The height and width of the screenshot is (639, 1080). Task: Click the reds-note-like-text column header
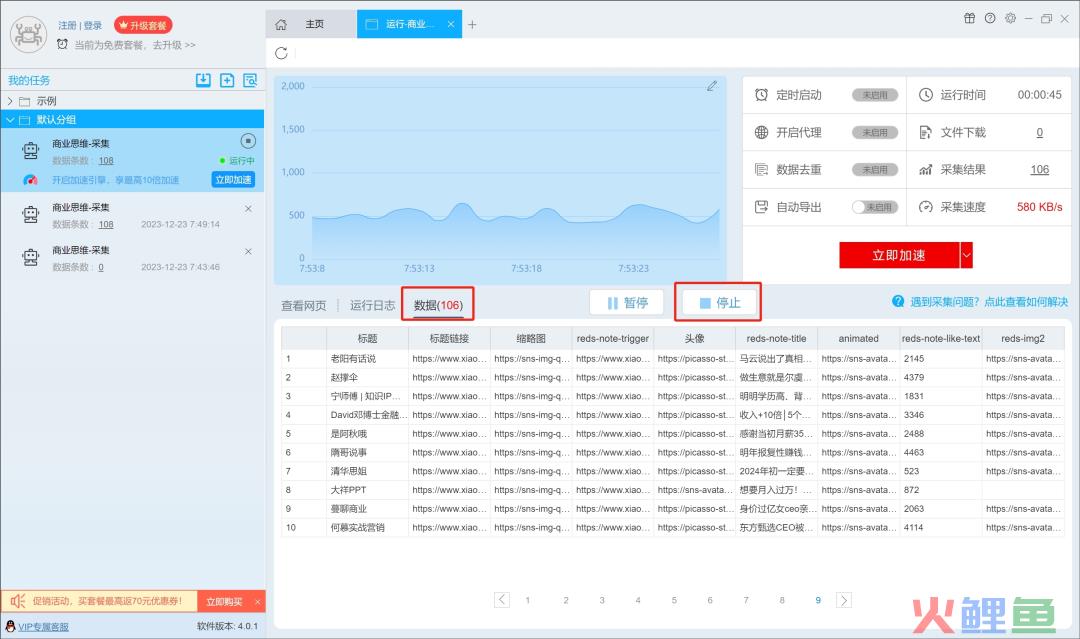tap(940, 338)
